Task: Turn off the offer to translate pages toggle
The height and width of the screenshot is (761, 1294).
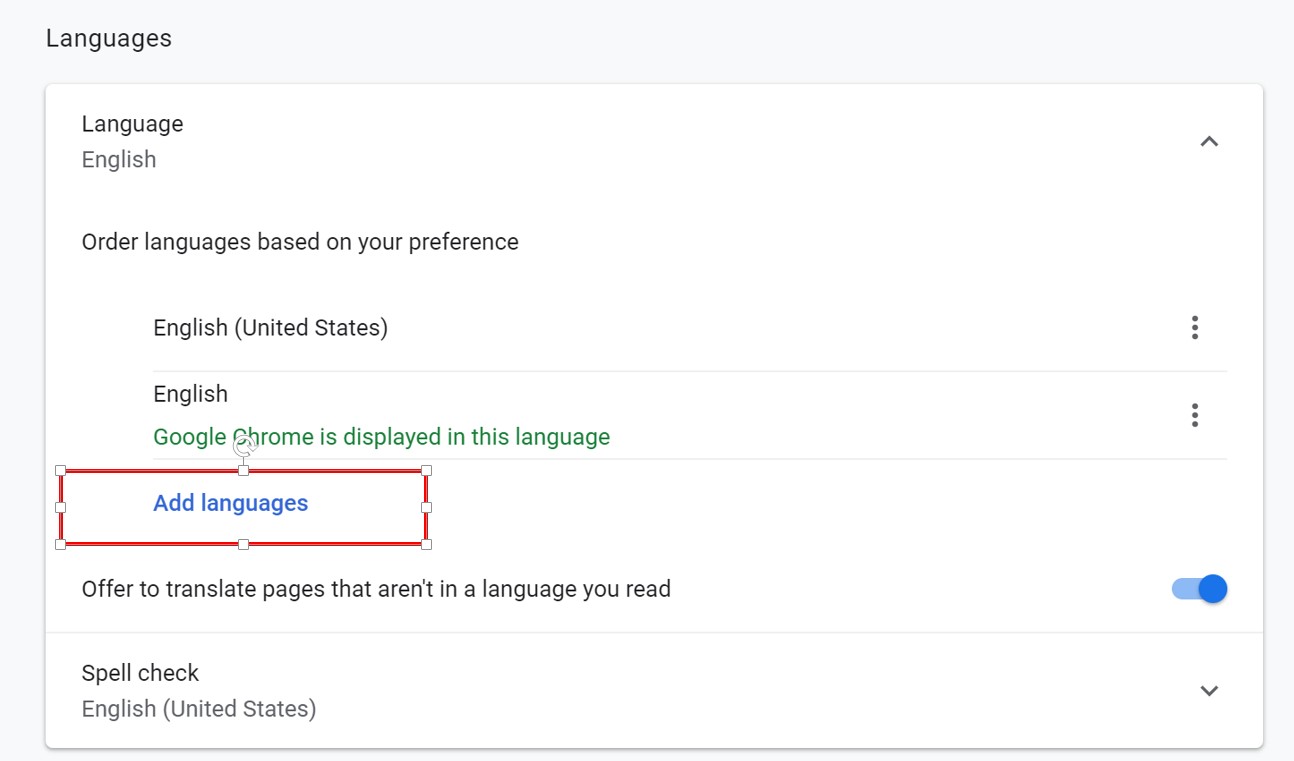Action: tap(1199, 589)
